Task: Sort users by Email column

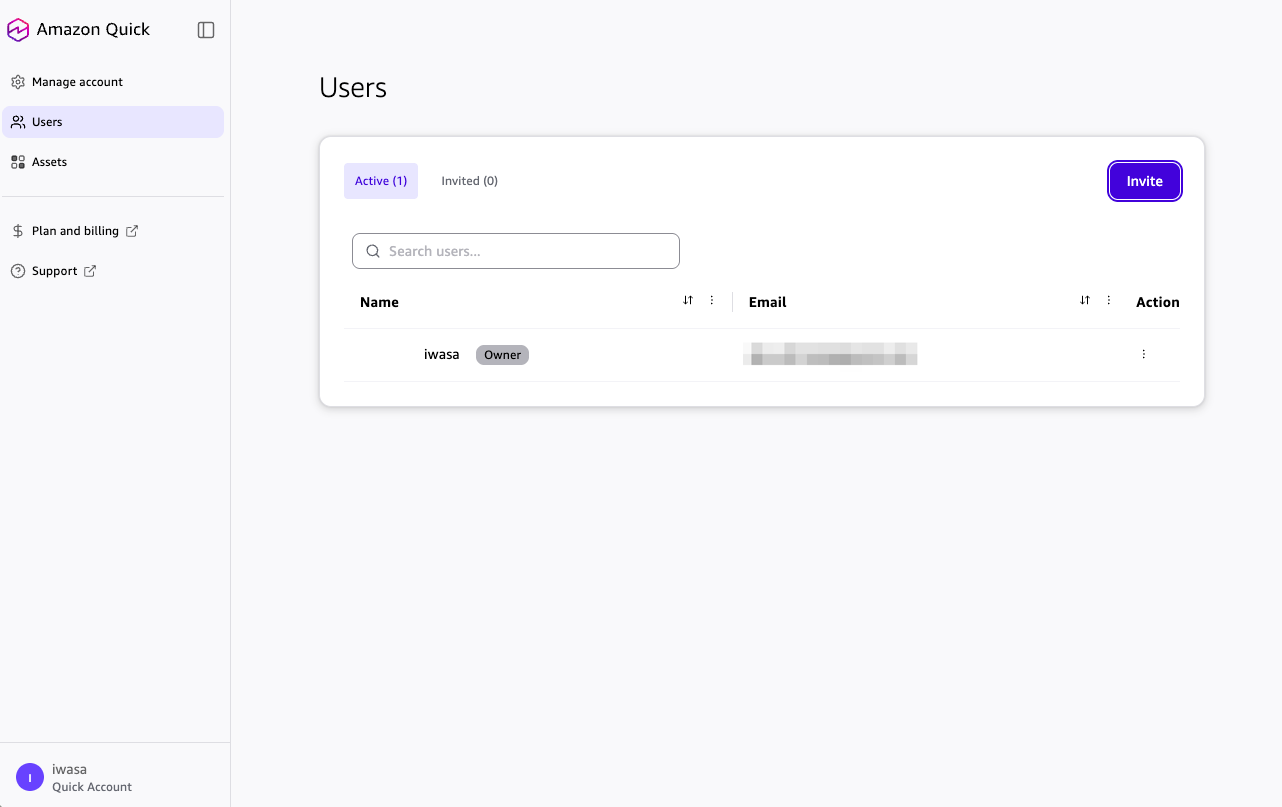Action: click(x=1085, y=300)
